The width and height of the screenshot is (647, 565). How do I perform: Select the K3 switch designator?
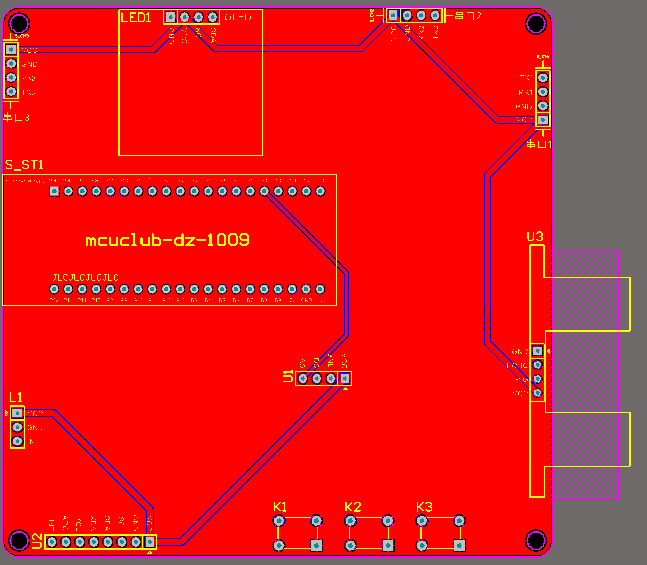424,507
